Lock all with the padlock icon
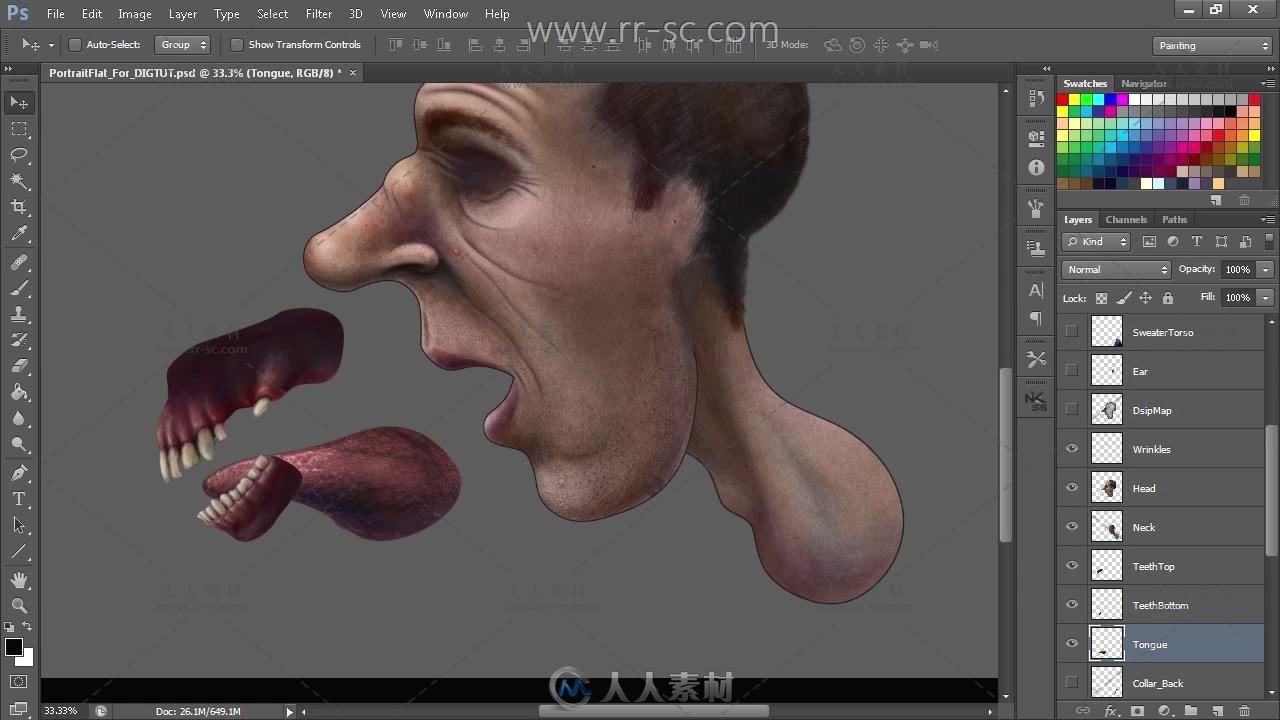The height and width of the screenshot is (720, 1280). (x=1167, y=298)
